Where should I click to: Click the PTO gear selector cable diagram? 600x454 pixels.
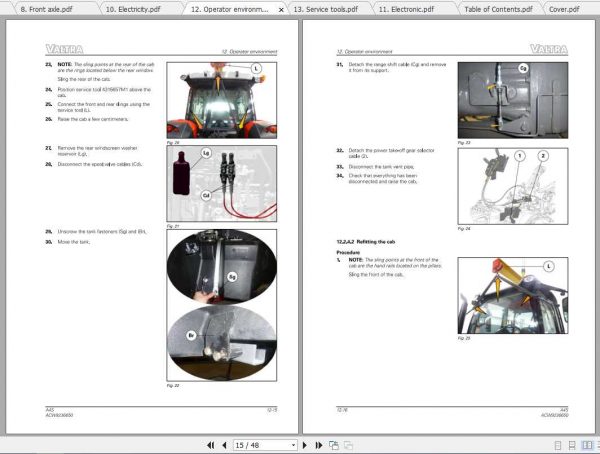pyautogui.click(x=513, y=186)
